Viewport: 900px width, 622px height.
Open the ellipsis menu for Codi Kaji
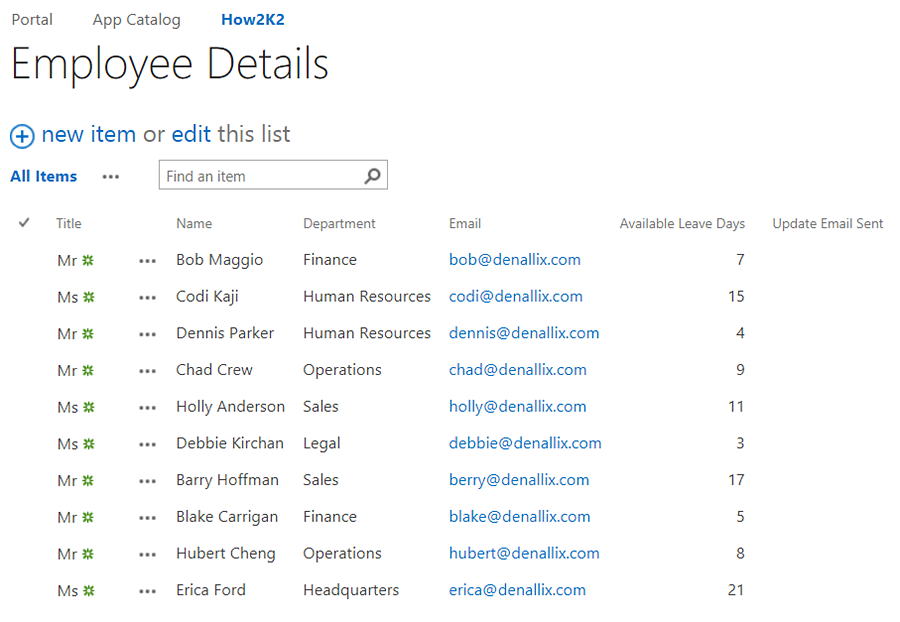[148, 298]
